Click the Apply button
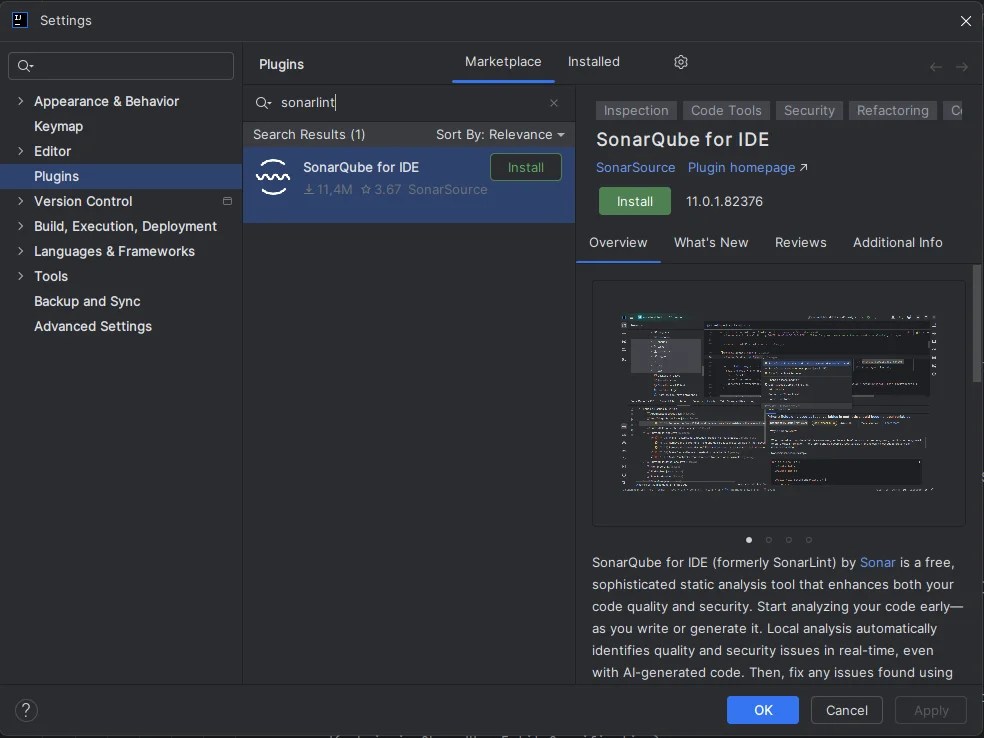Image resolution: width=984 pixels, height=738 pixels. pos(931,710)
